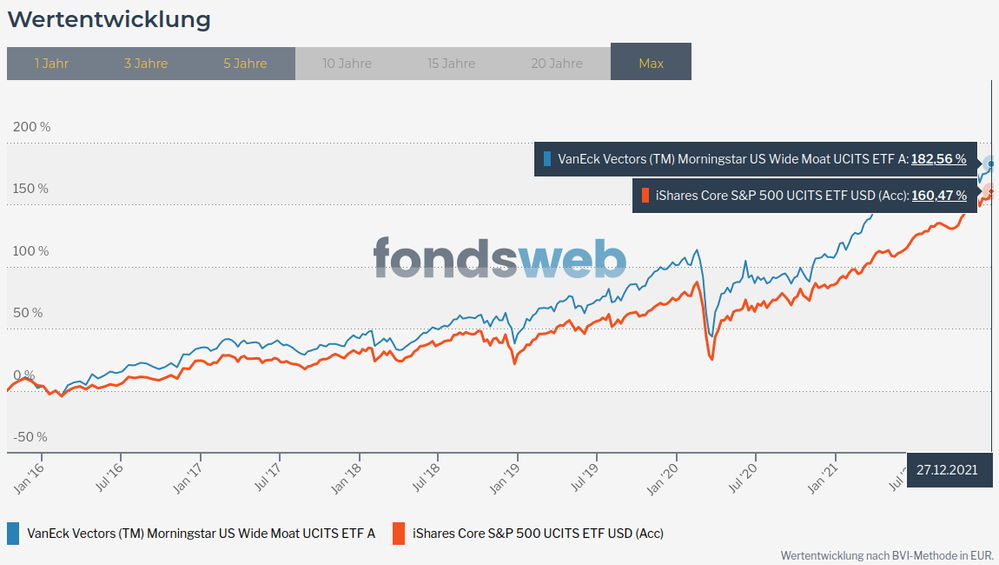Image resolution: width=999 pixels, height=565 pixels.
Task: Select the "1 Jahr" time range tab
Action: (51, 63)
